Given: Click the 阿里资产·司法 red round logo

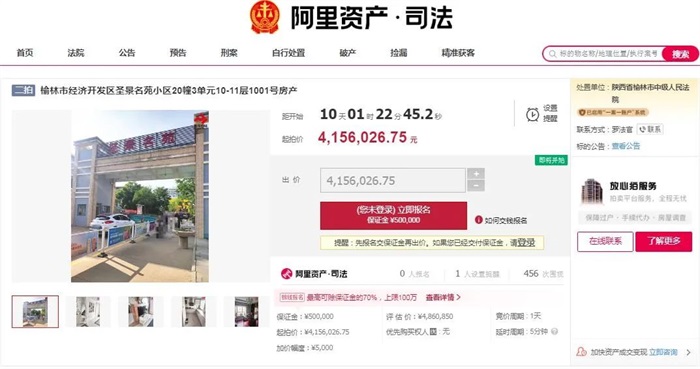Looking at the screenshot, I should 286,274.
